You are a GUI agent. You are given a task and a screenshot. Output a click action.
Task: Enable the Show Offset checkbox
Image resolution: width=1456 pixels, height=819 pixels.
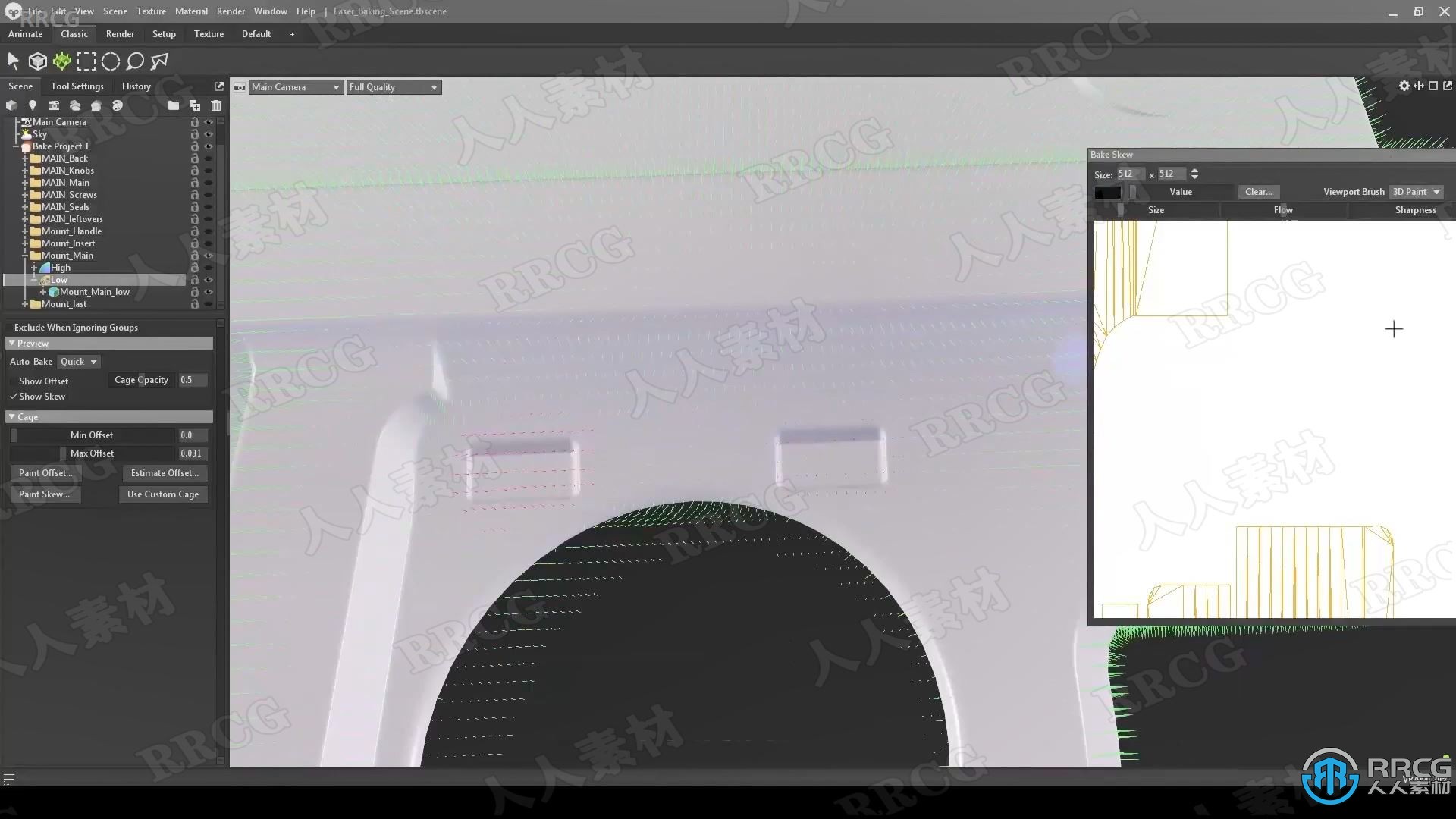click(x=14, y=381)
